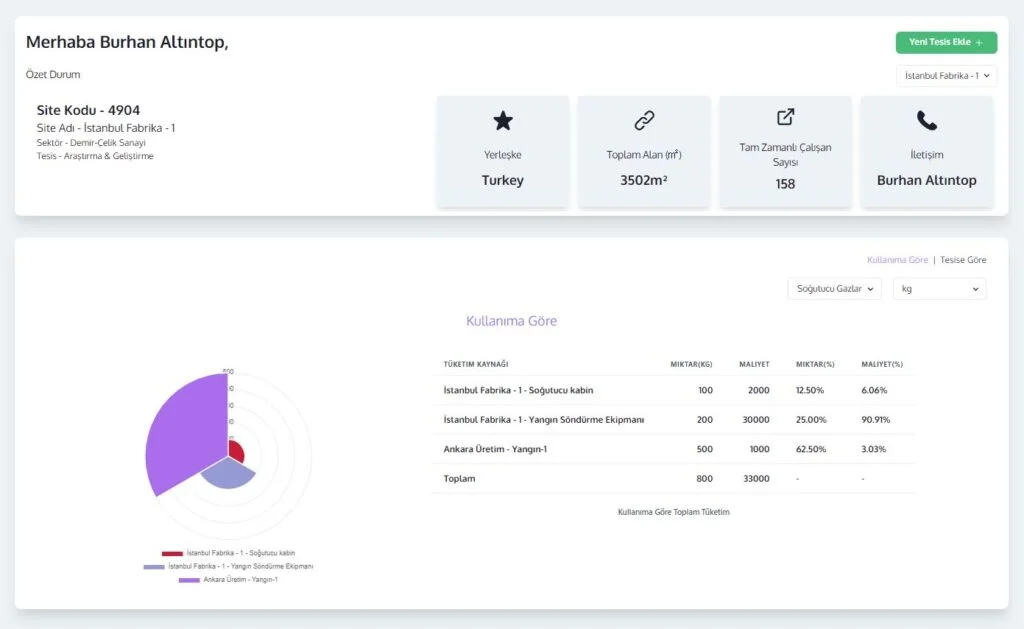Image resolution: width=1024 pixels, height=629 pixels.
Task: Switch to the Kullanıma Göre view
Action: click(897, 260)
